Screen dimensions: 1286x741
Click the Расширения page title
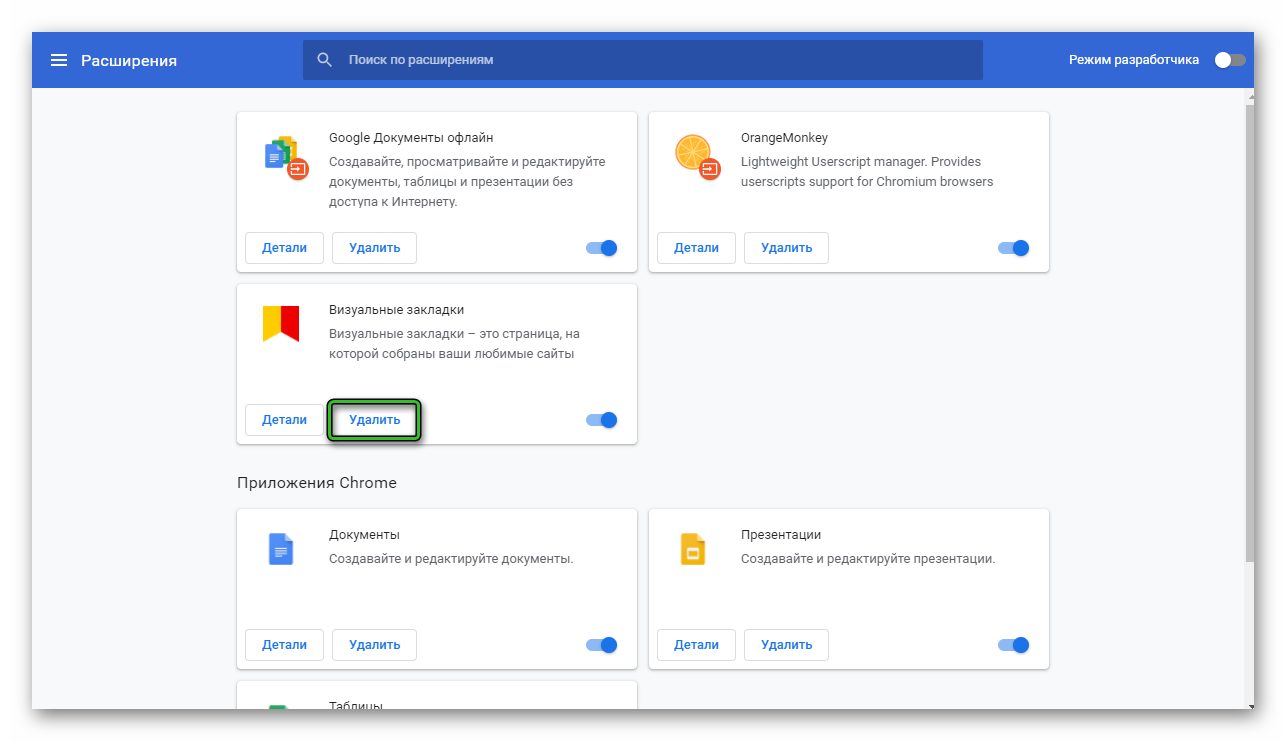(x=129, y=60)
